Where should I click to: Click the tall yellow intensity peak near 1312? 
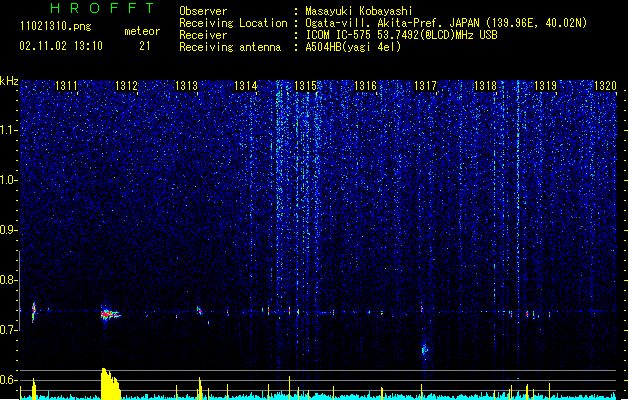point(110,384)
